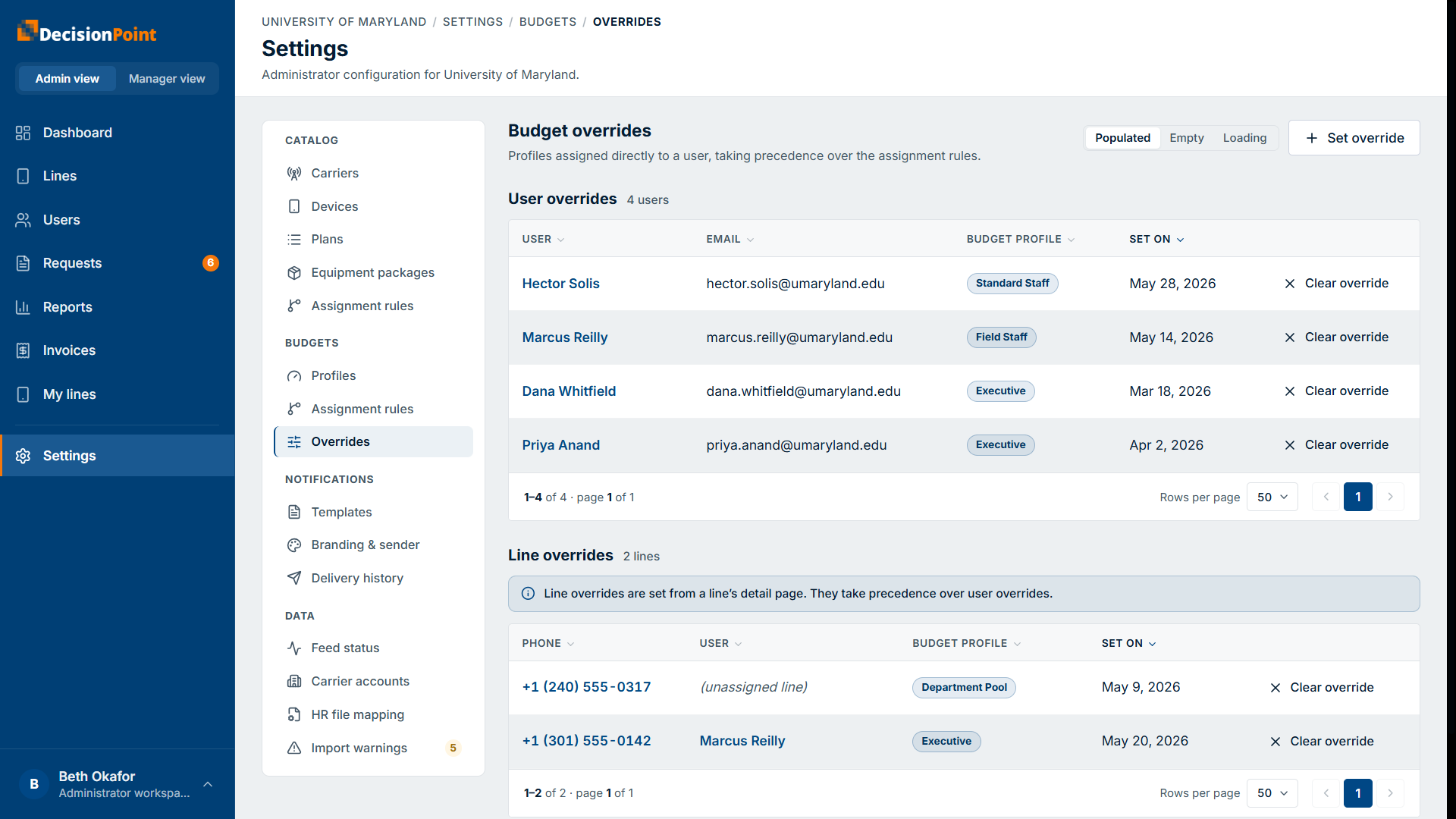This screenshot has width=1456, height=819.
Task: Clear override for Hector Solis
Action: click(1336, 284)
